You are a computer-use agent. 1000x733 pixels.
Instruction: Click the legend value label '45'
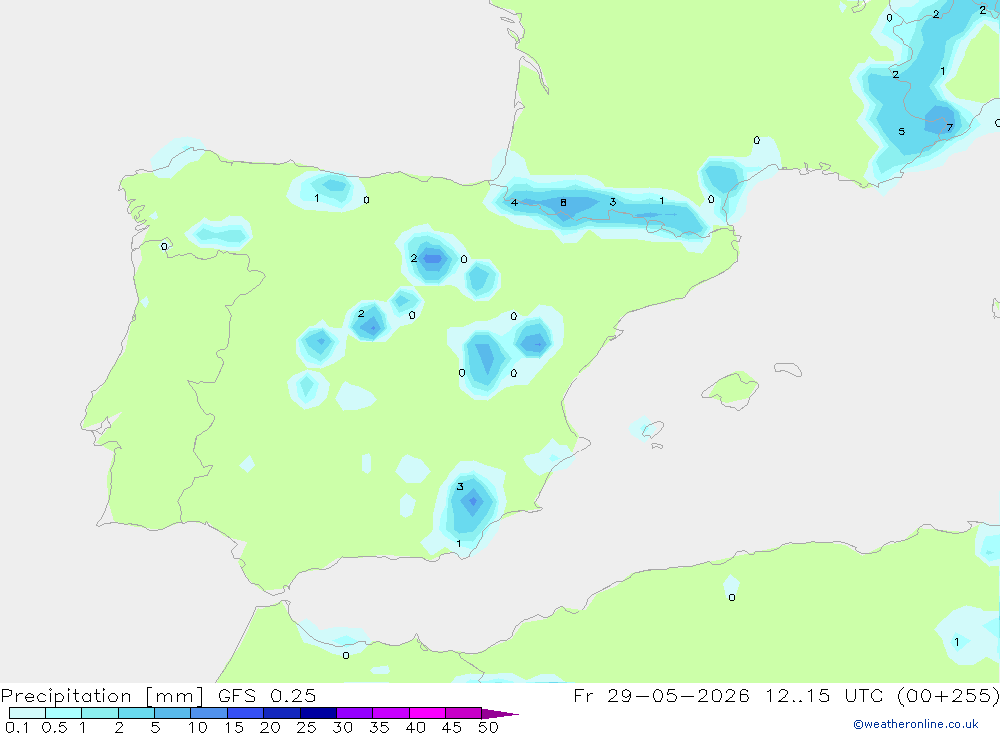point(452,727)
